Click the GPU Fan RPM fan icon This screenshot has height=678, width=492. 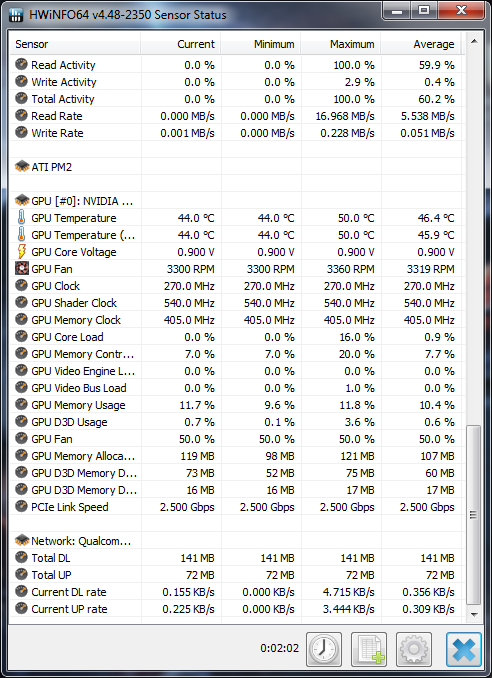[21, 269]
